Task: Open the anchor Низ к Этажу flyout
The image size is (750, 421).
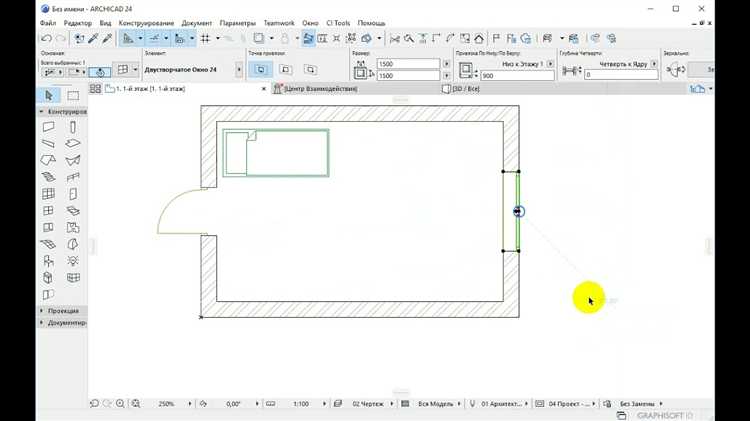Action: [550, 64]
